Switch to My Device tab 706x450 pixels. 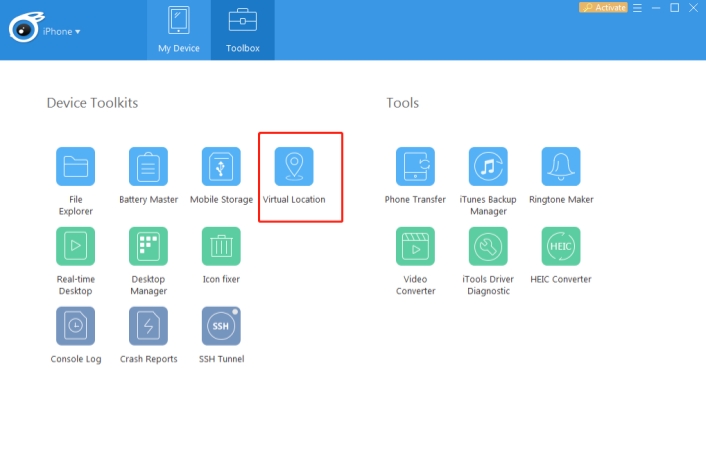click(x=179, y=30)
